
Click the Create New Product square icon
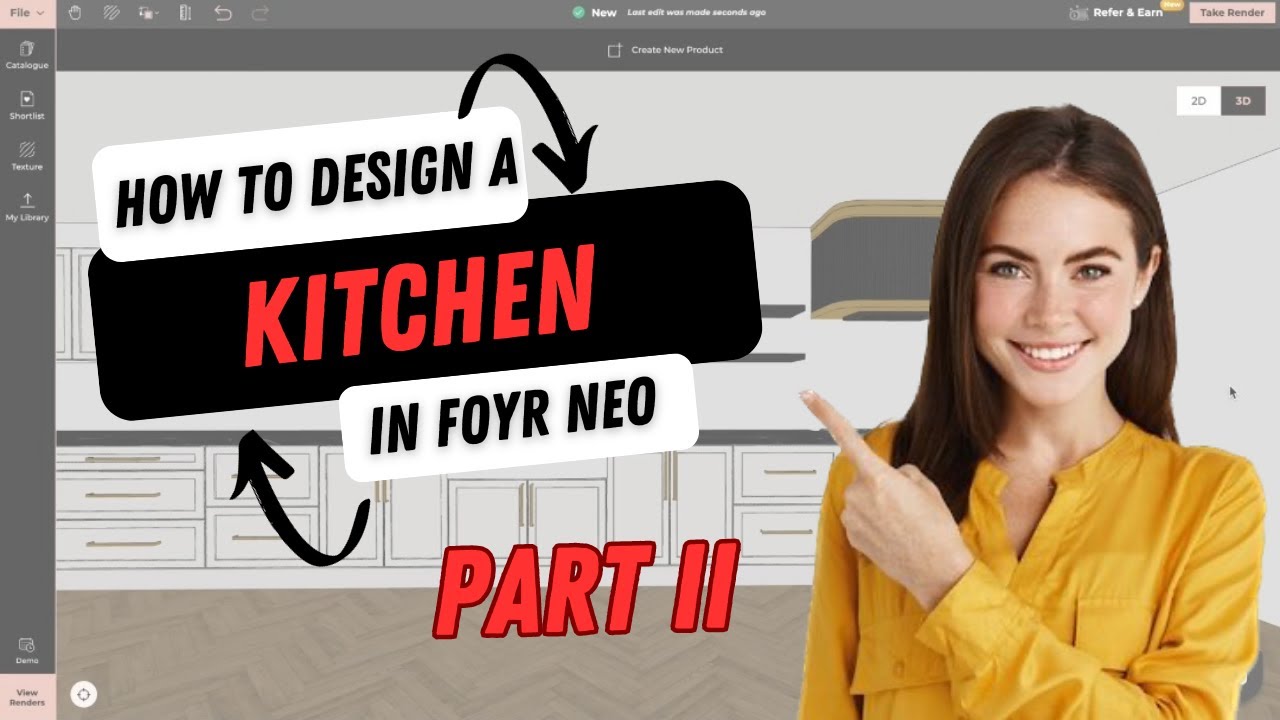[x=615, y=50]
